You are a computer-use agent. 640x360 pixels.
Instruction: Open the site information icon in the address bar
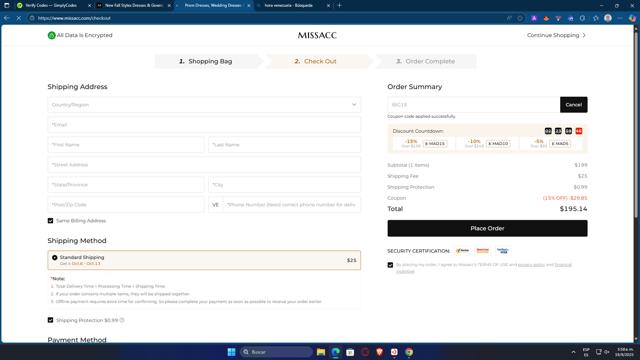point(32,18)
